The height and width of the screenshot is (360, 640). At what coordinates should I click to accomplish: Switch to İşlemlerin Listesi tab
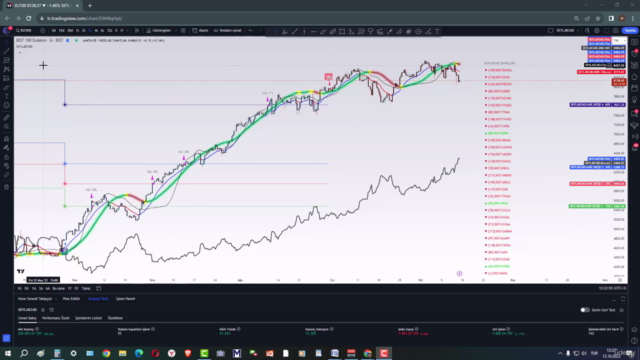tap(89, 318)
